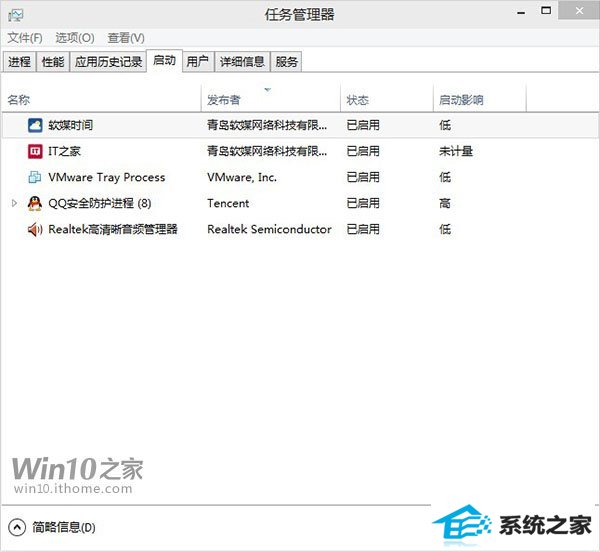Open the 查看(V) menu
Image resolution: width=600 pixels, height=552 pixels.
[126, 38]
